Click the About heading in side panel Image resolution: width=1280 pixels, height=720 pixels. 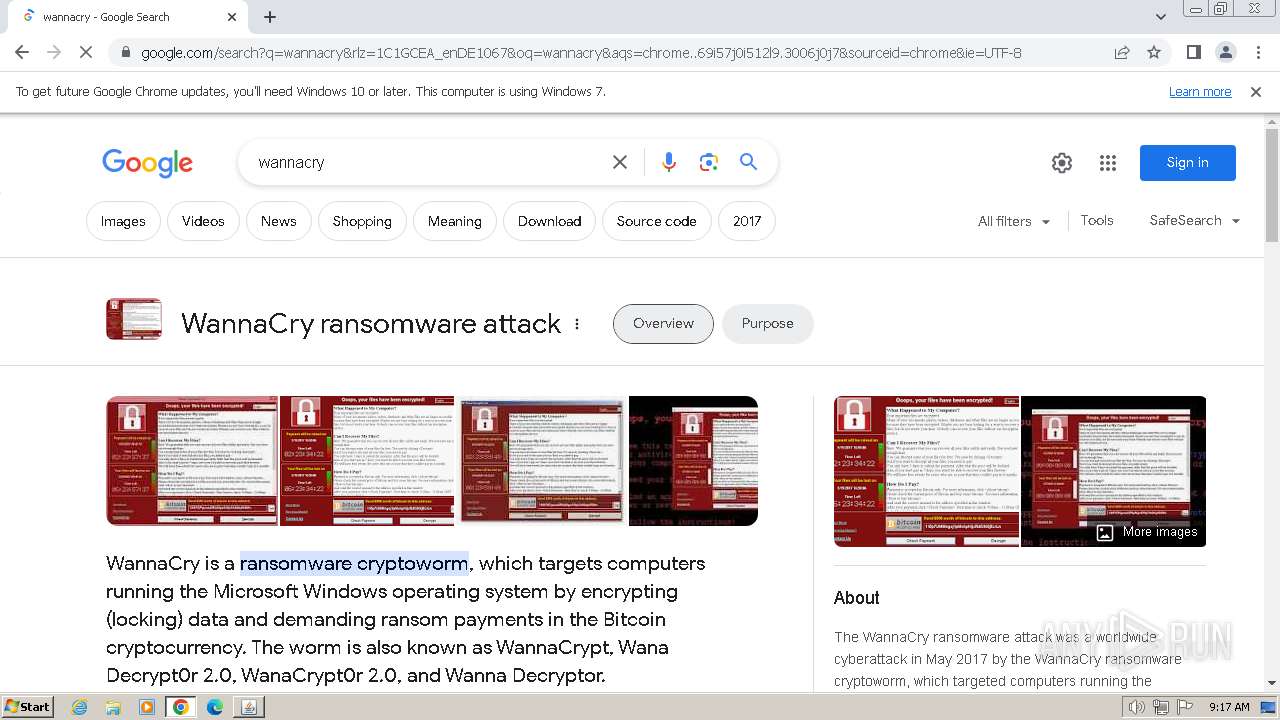point(857,598)
